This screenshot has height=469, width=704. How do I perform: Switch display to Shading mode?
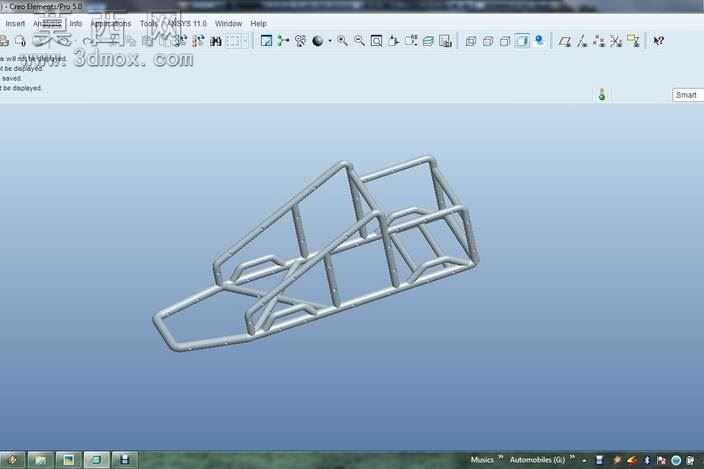(x=522, y=41)
